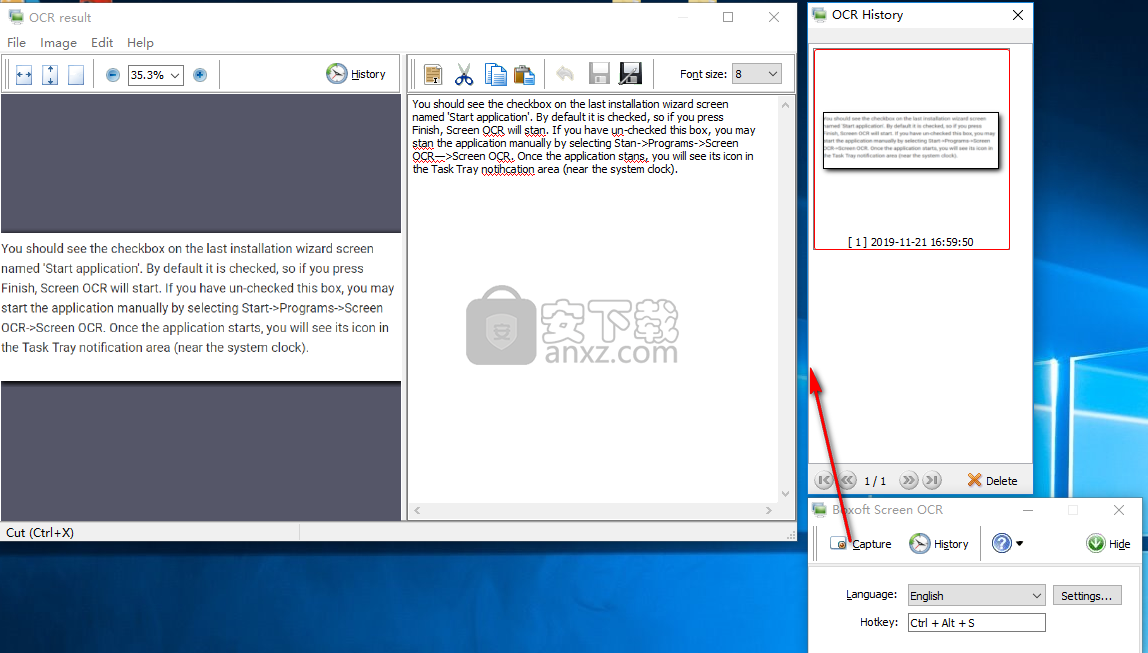
Task: Click the text pane vertical scrollbar up arrow
Action: 786,105
